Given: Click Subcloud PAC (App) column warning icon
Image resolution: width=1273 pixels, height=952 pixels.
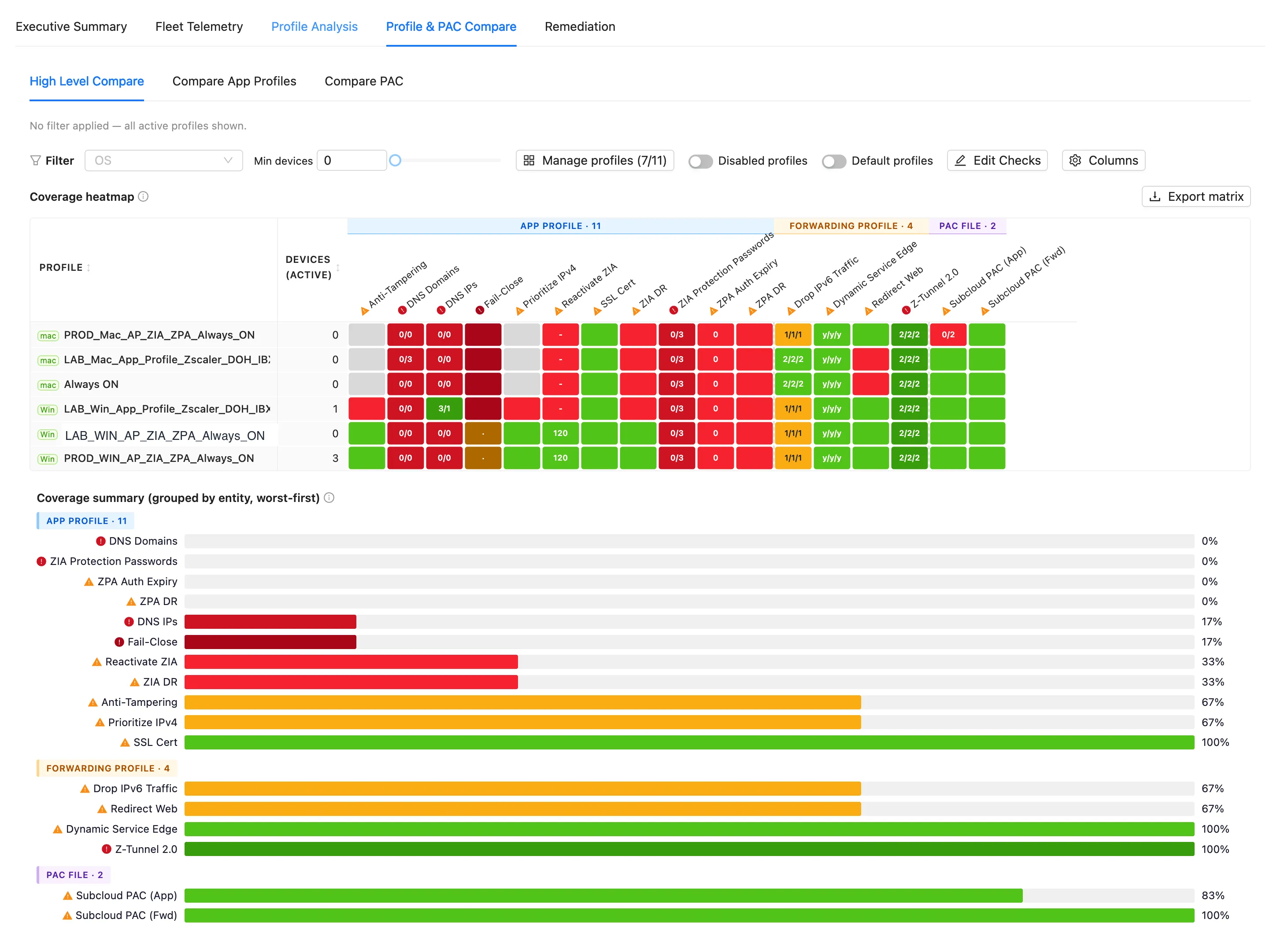Looking at the screenshot, I should point(946,311).
